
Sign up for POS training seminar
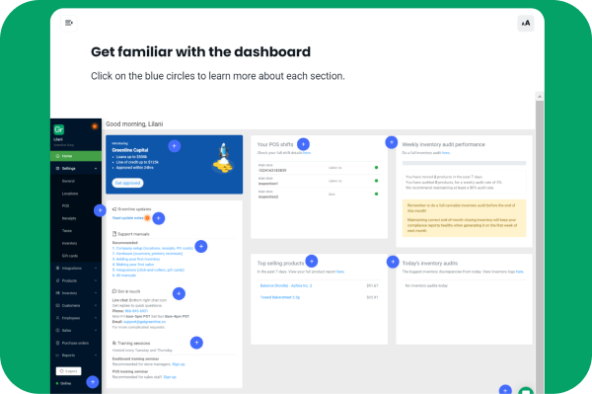click(170, 377)
